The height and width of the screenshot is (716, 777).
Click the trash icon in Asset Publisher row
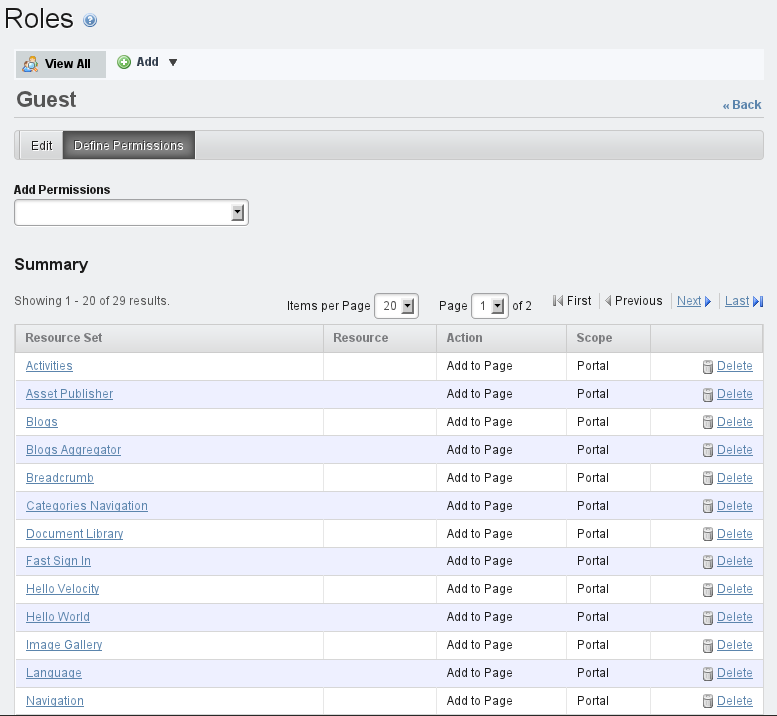point(708,394)
